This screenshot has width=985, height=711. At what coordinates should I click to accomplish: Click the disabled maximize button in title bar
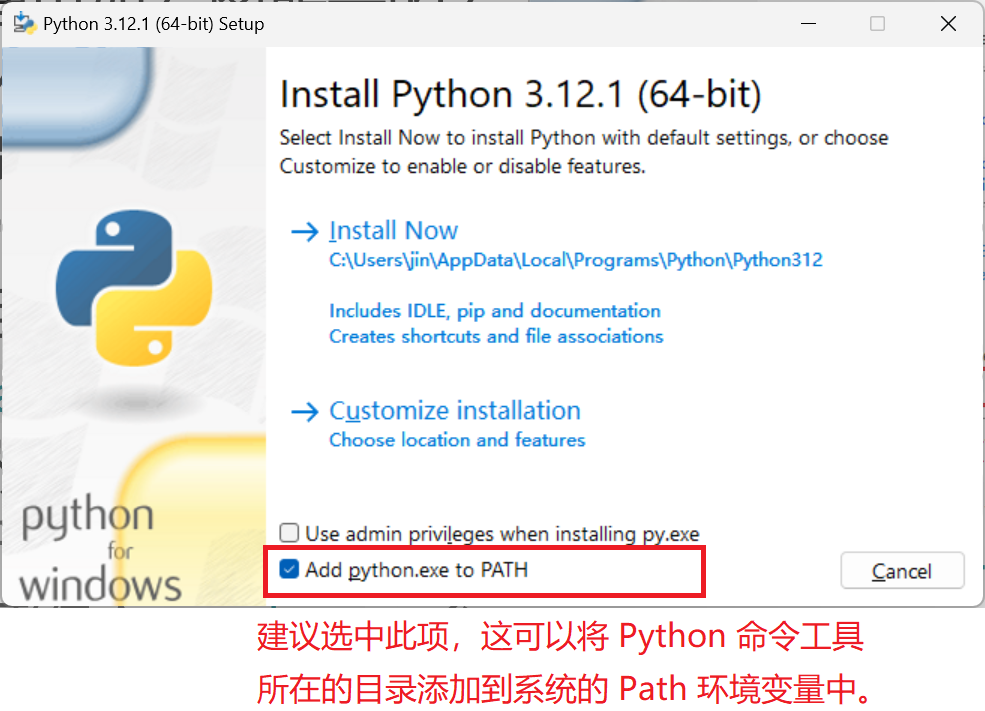pyautogui.click(x=877, y=24)
